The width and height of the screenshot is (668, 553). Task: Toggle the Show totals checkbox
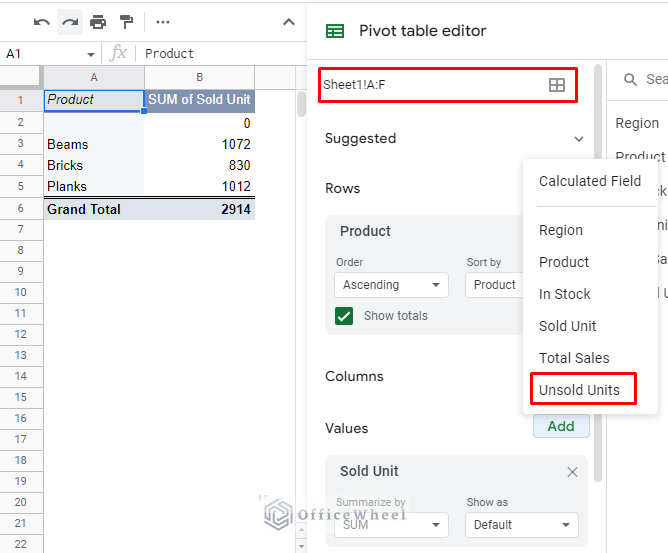pyautogui.click(x=344, y=316)
